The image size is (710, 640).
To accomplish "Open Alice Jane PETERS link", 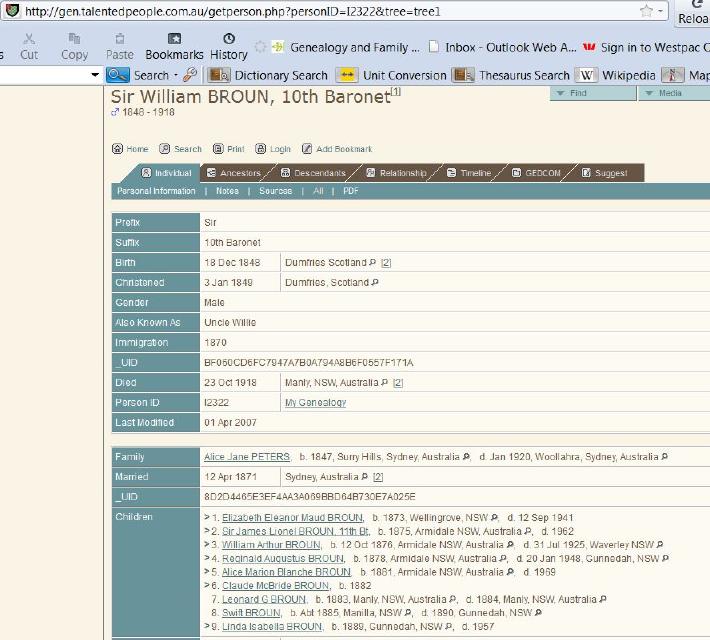I will pyautogui.click(x=247, y=457).
